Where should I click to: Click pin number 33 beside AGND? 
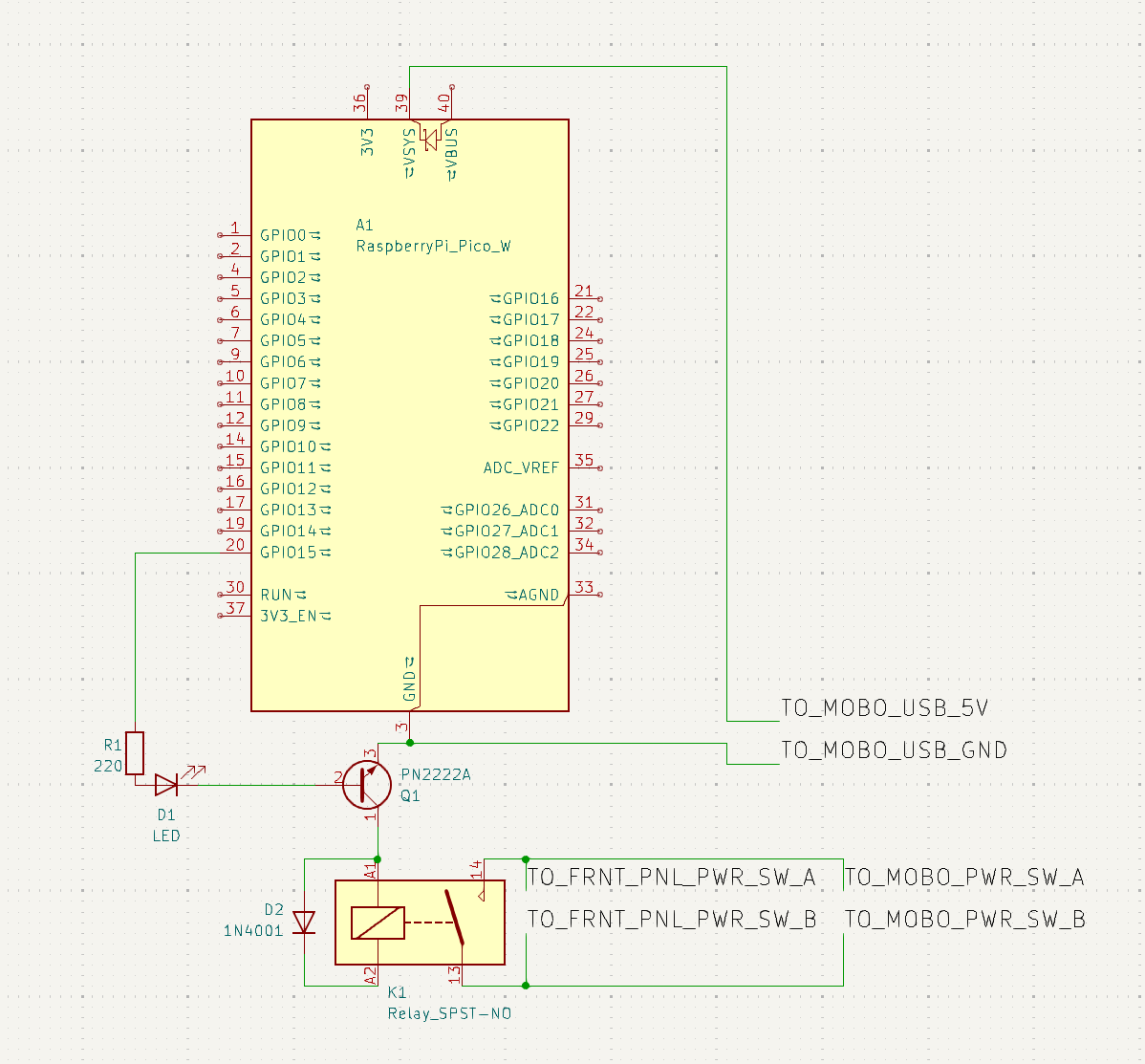point(584,587)
